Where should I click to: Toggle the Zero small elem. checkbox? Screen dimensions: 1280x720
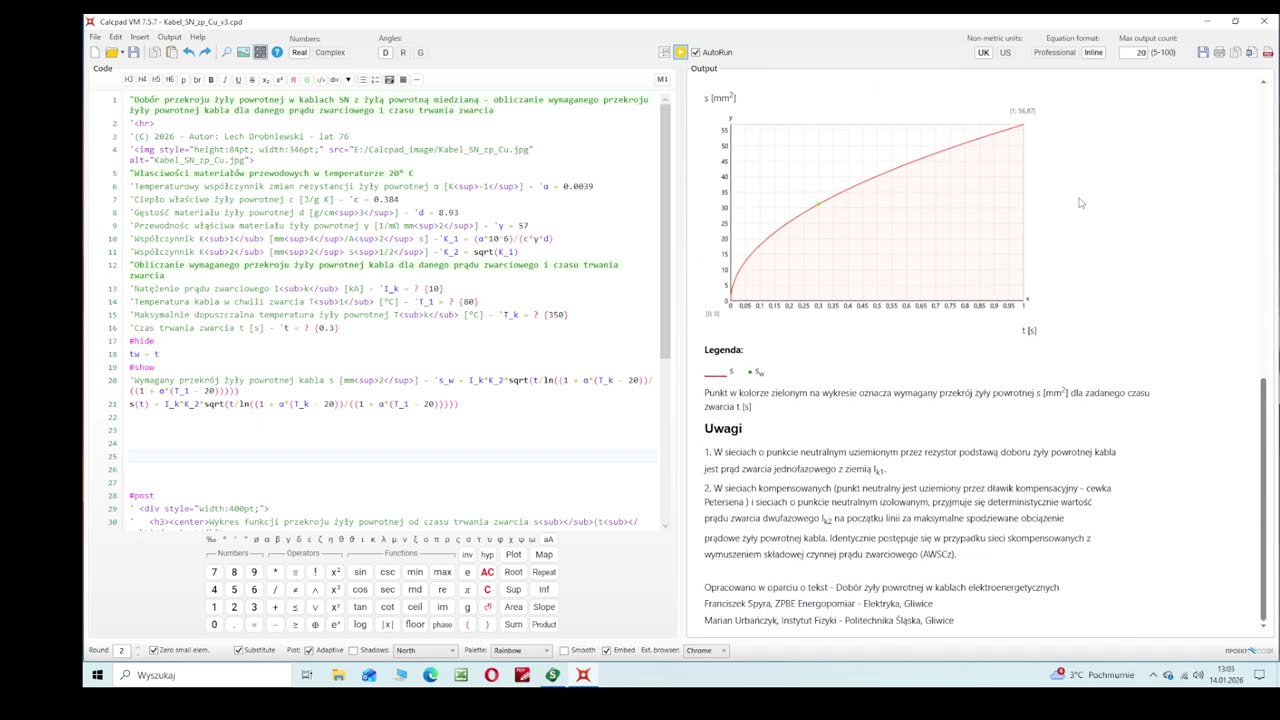coord(153,650)
